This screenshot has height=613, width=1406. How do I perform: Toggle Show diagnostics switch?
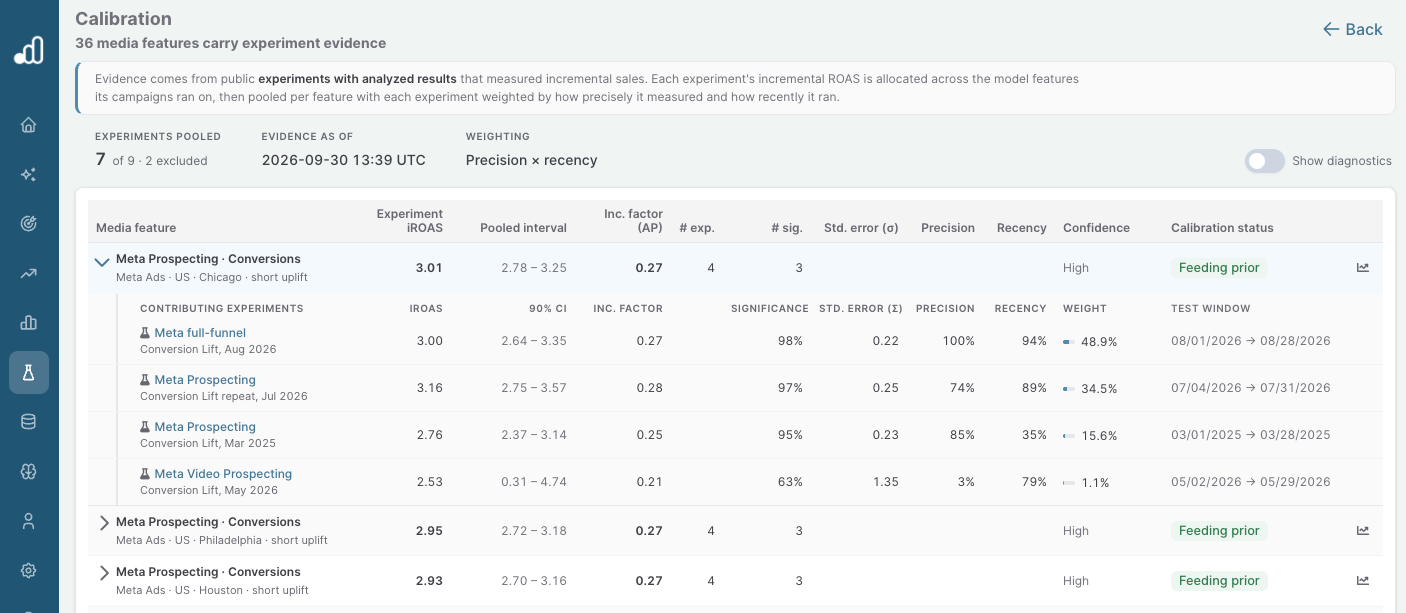point(1264,161)
